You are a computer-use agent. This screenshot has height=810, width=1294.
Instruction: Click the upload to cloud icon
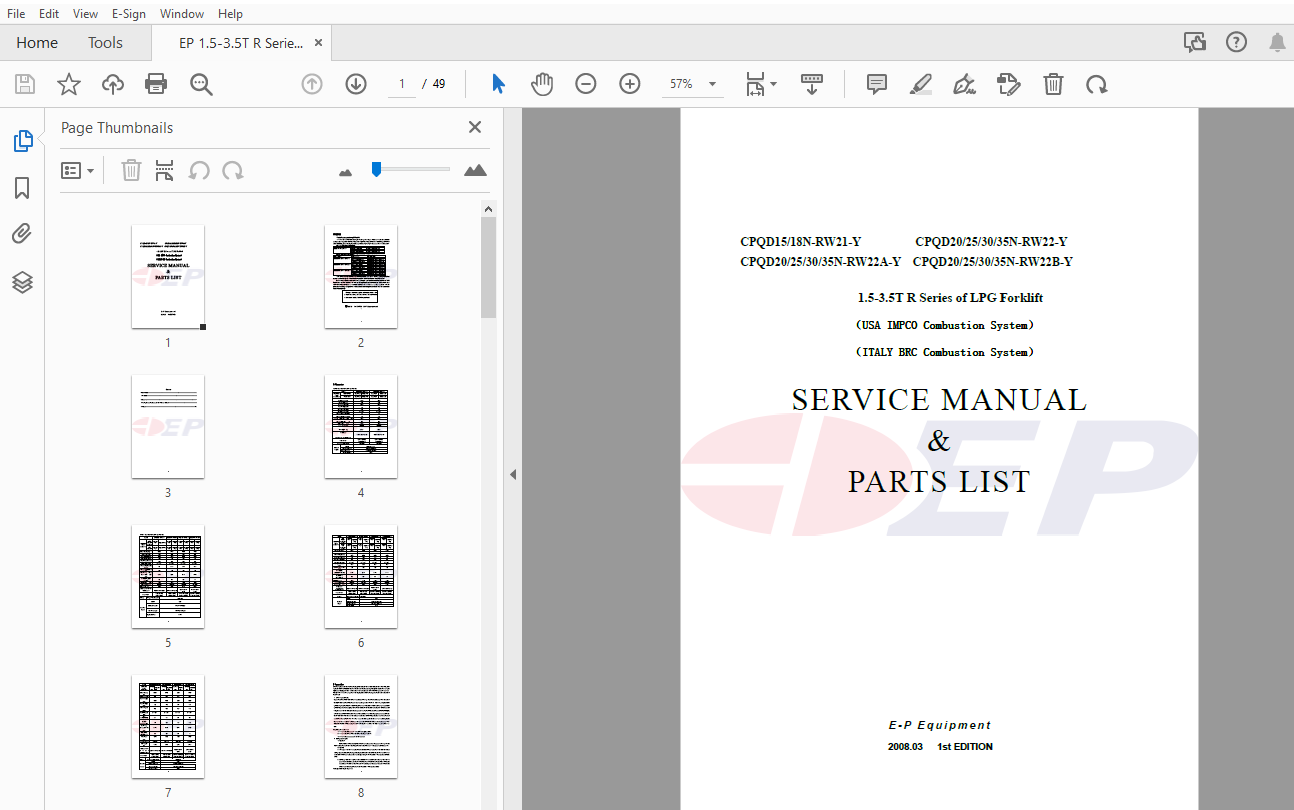pos(113,84)
